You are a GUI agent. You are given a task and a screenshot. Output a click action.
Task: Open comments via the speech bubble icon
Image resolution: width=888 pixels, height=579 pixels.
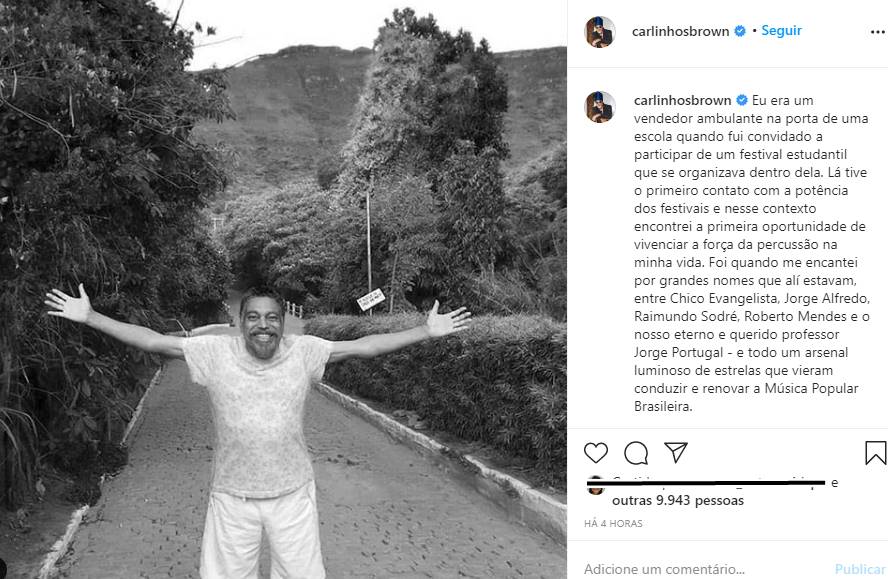(636, 453)
